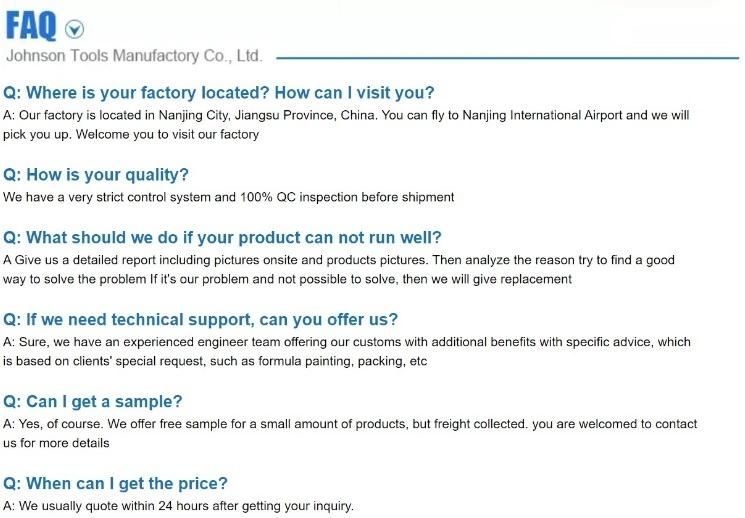
Task: Select the Johnson Tools Manufactory Co., Ltd. text
Action: coord(134,56)
